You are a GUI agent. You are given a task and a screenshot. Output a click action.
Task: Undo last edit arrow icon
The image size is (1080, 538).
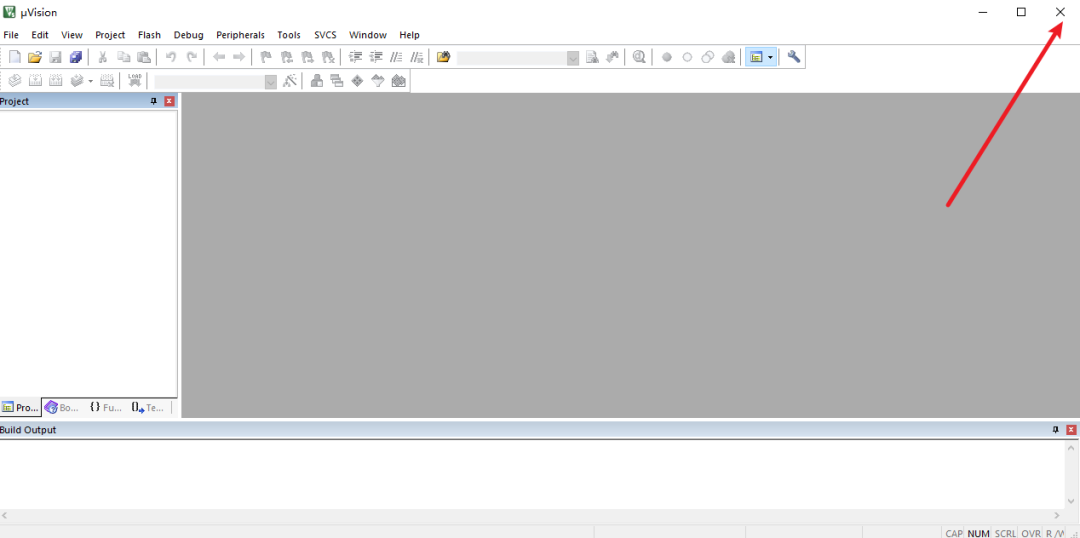171,57
